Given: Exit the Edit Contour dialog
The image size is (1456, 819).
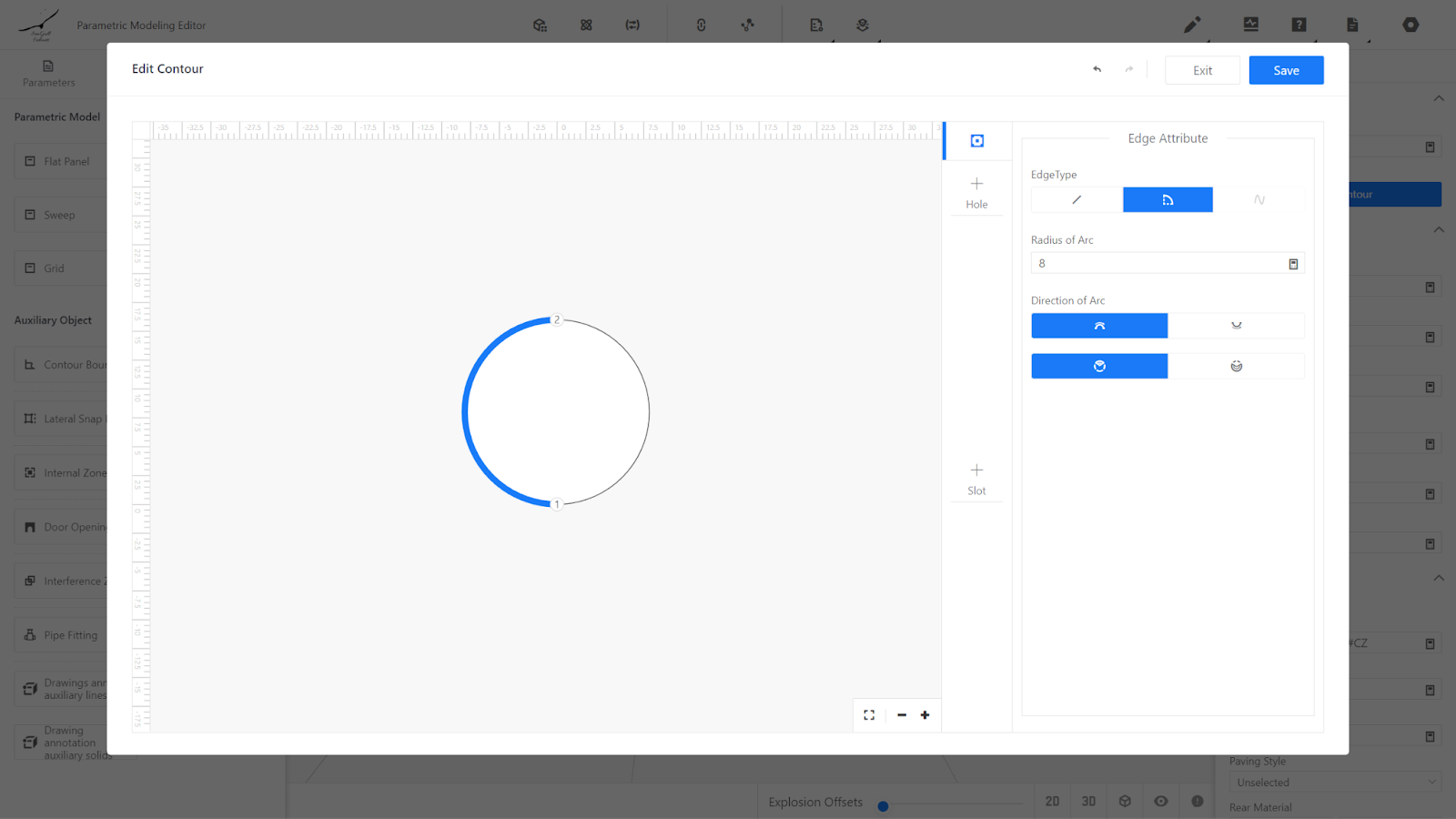Looking at the screenshot, I should pos(1202,70).
